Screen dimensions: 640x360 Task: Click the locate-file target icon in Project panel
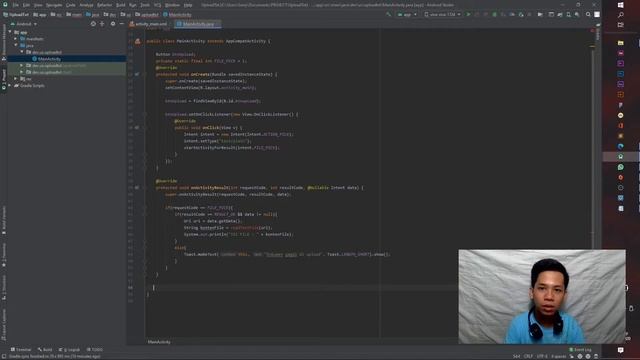point(93,24)
